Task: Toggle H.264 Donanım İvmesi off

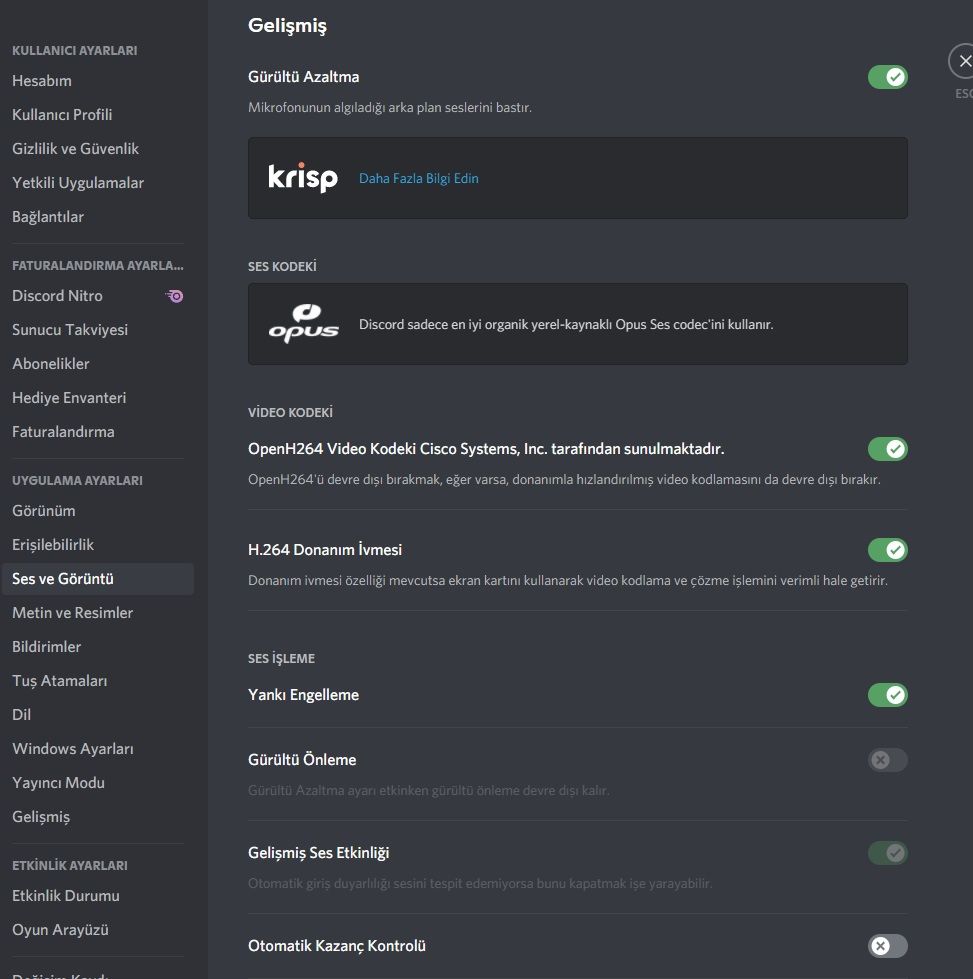Action: [887, 550]
